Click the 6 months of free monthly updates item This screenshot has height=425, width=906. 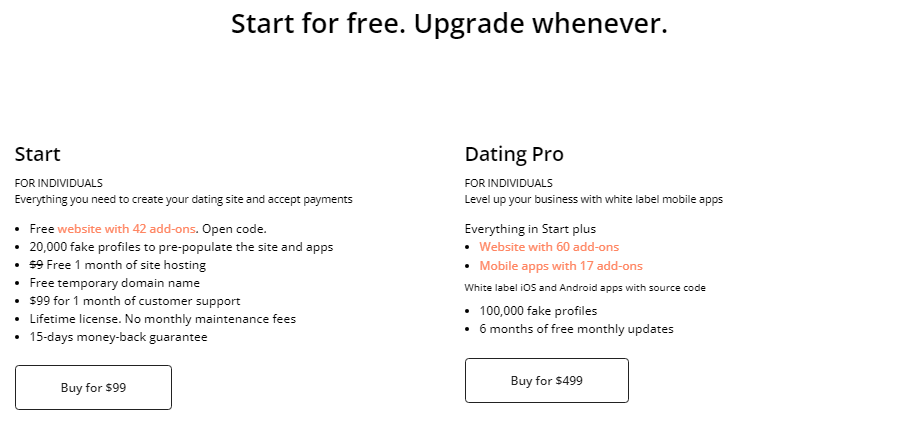577,329
